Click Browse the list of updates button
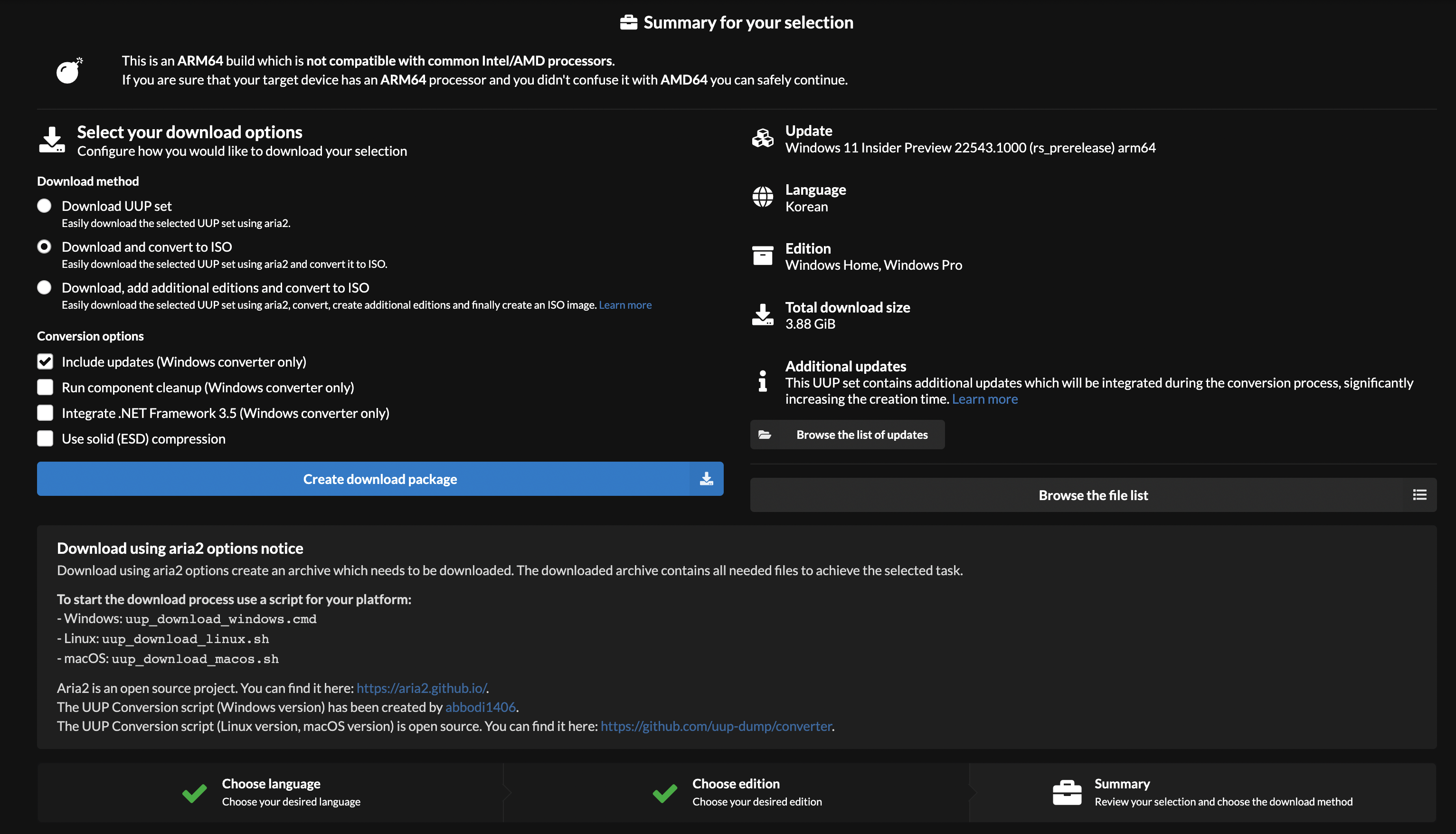The image size is (1456, 834). (847, 435)
